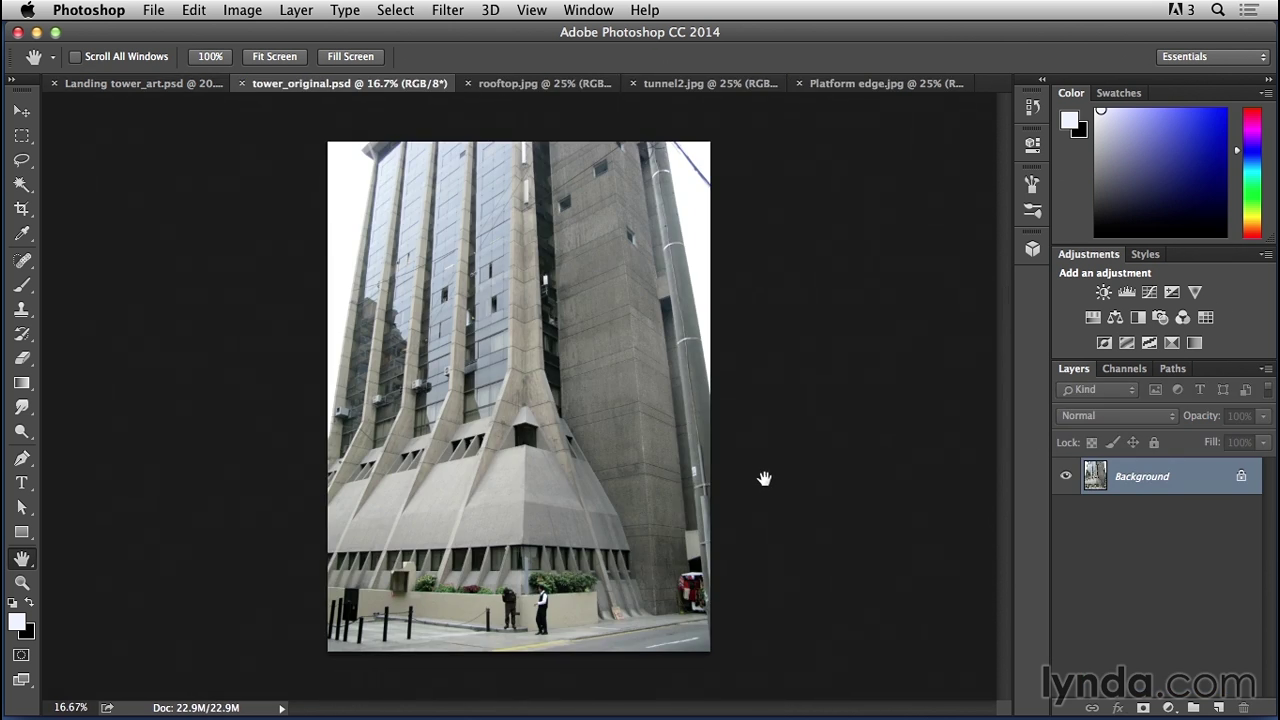
Task: Switch to the Channels tab
Action: (1124, 369)
